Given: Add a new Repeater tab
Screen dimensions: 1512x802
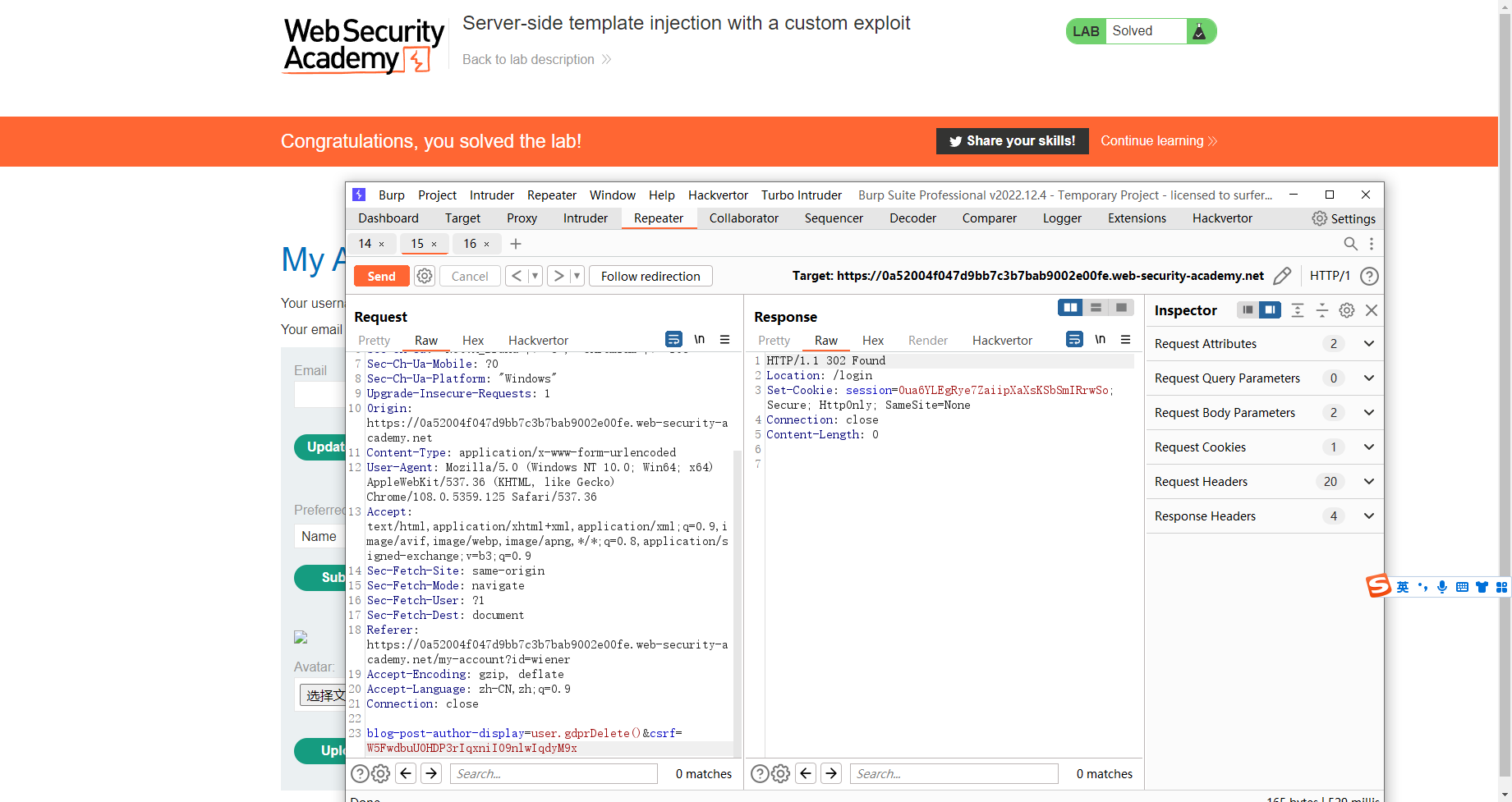Looking at the screenshot, I should [516, 244].
